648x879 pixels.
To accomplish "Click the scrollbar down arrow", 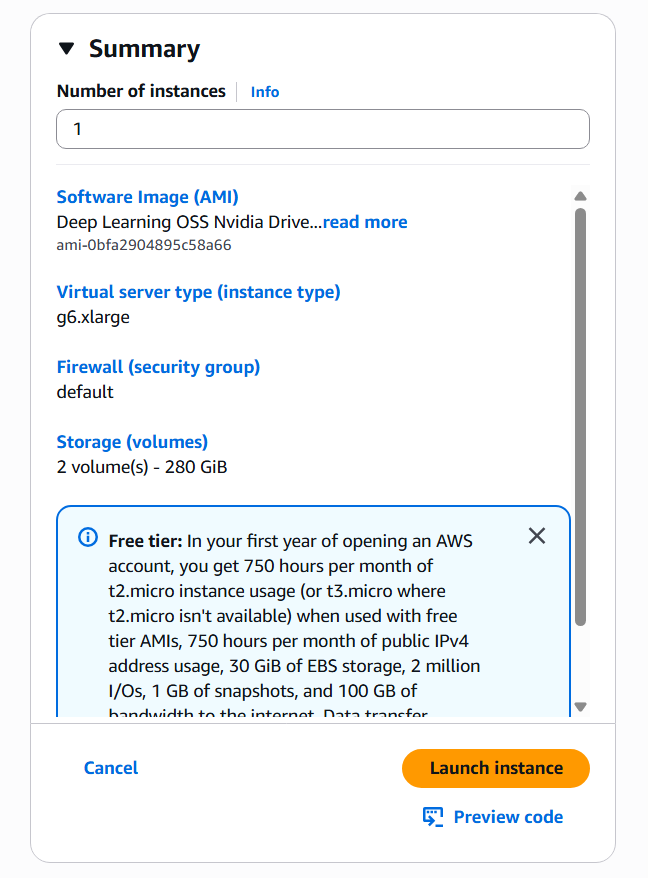I will click(580, 707).
